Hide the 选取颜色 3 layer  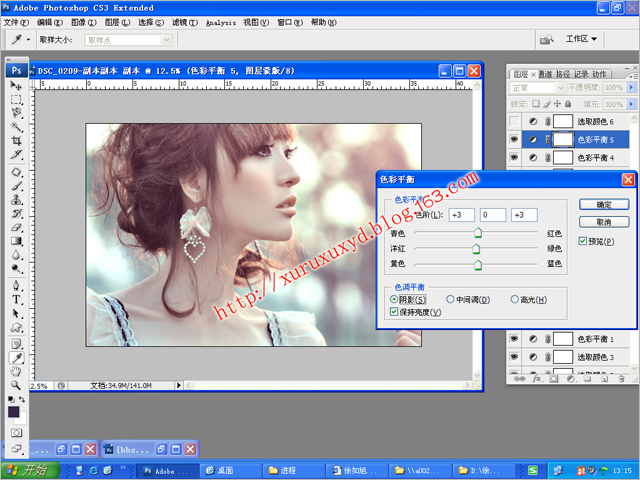coord(514,357)
